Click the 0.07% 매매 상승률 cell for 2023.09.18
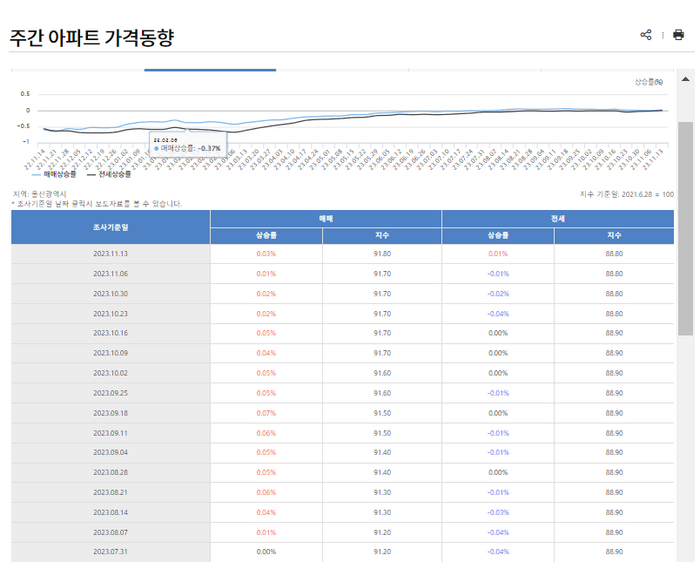This screenshot has width=700, height=562. point(266,412)
